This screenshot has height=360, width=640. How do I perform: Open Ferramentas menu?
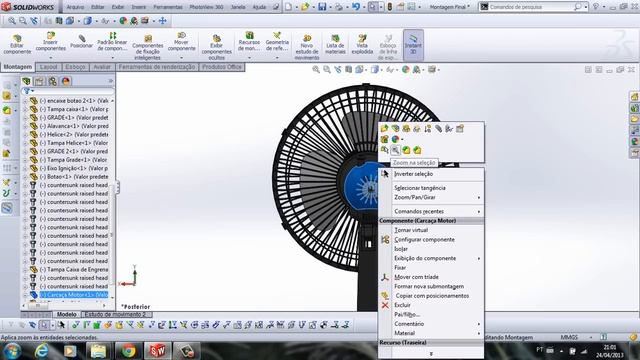tap(168, 7)
